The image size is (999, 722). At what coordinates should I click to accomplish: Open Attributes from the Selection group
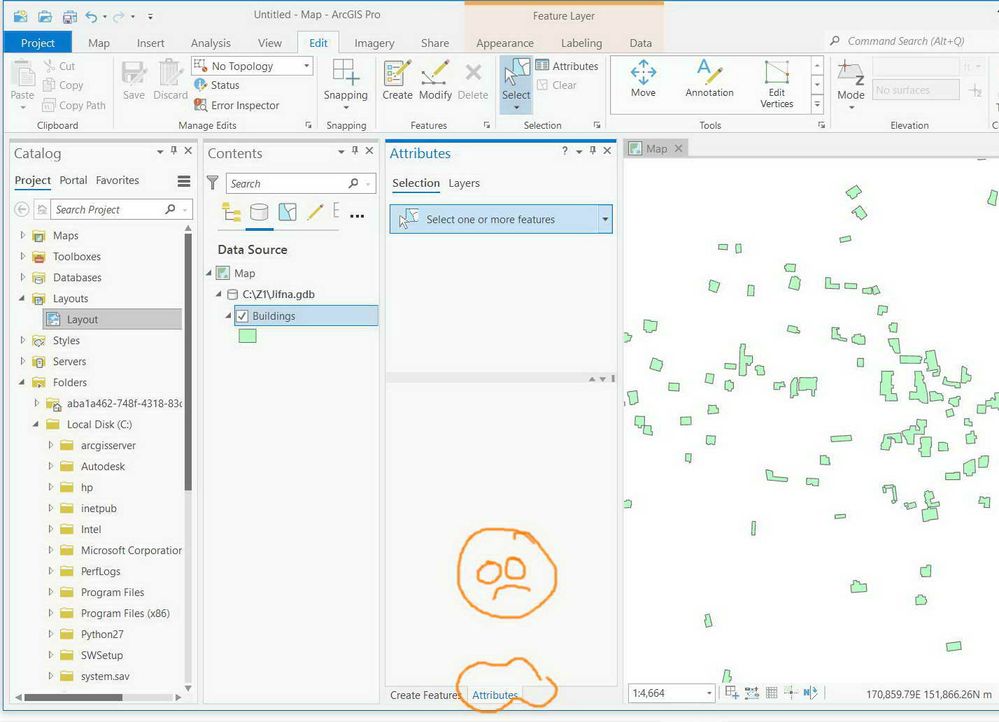[567, 66]
